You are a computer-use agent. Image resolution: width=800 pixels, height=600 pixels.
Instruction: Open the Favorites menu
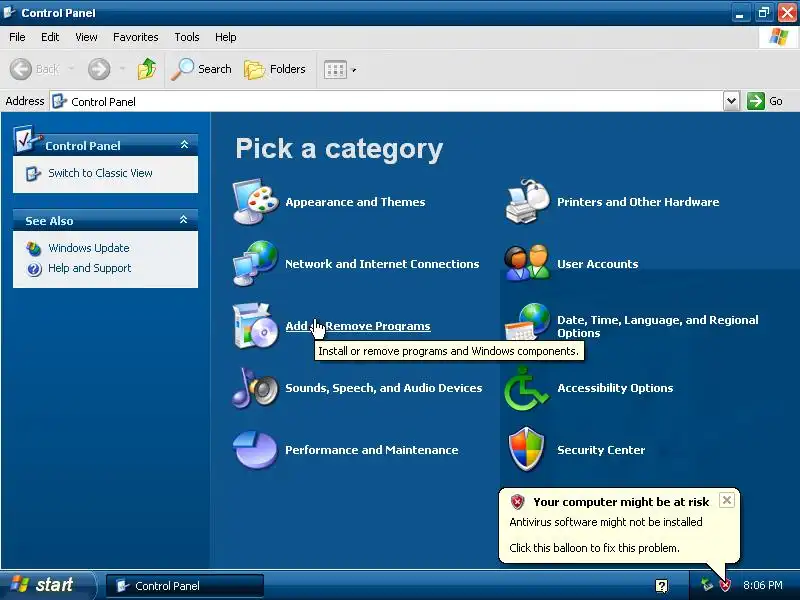pyautogui.click(x=136, y=37)
